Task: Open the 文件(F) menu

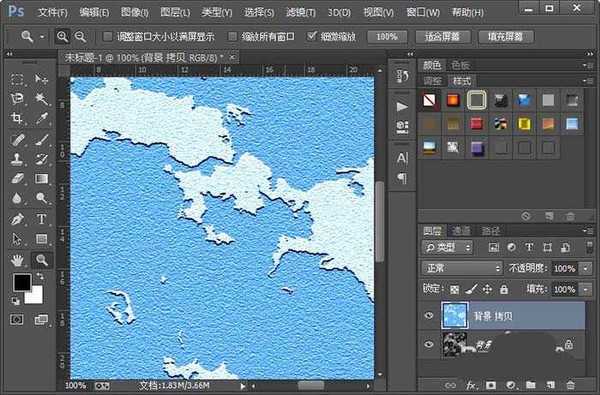Action: 53,13
